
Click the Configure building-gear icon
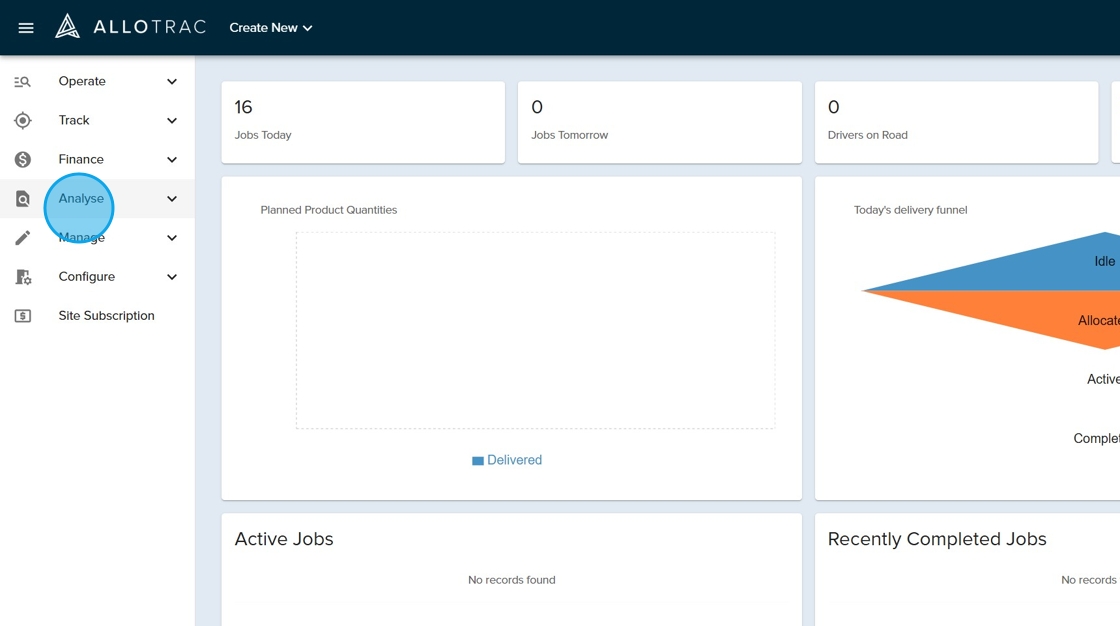23,277
